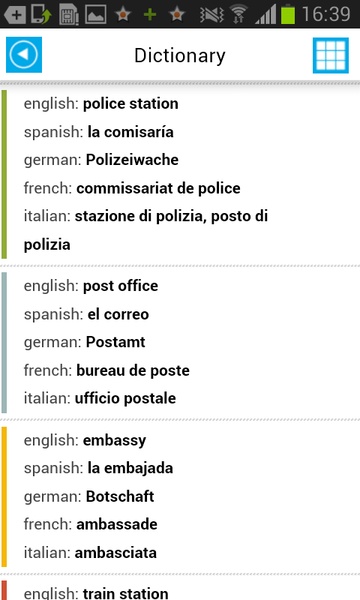Viewport: 360px width, 600px height.
Task: Tap Italian translation ufficio postale
Action: coord(125,398)
